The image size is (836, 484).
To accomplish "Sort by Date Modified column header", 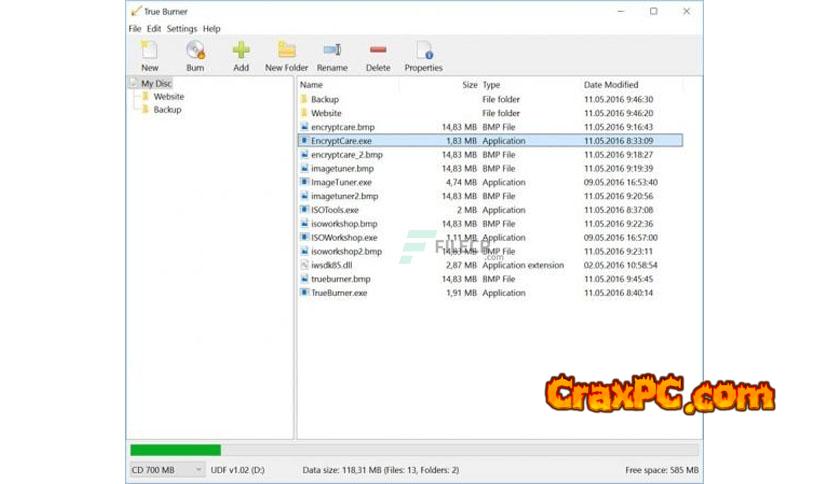I will 611,85.
